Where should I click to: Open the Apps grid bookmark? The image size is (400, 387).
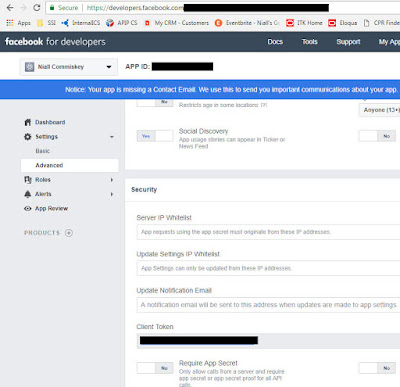coord(18,23)
